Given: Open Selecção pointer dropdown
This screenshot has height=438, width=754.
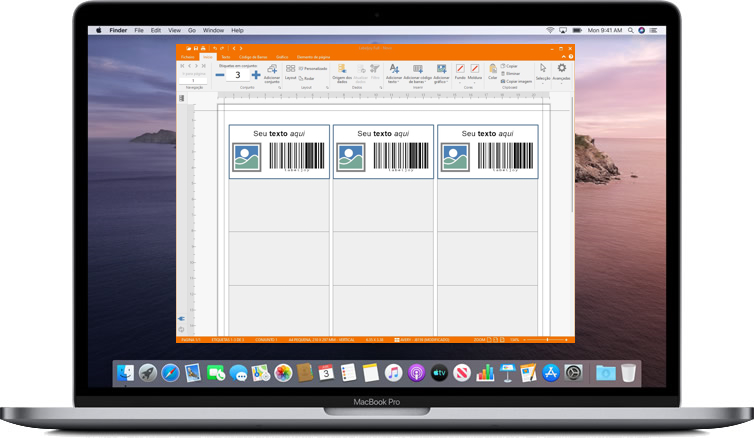Looking at the screenshot, I should 543,73.
